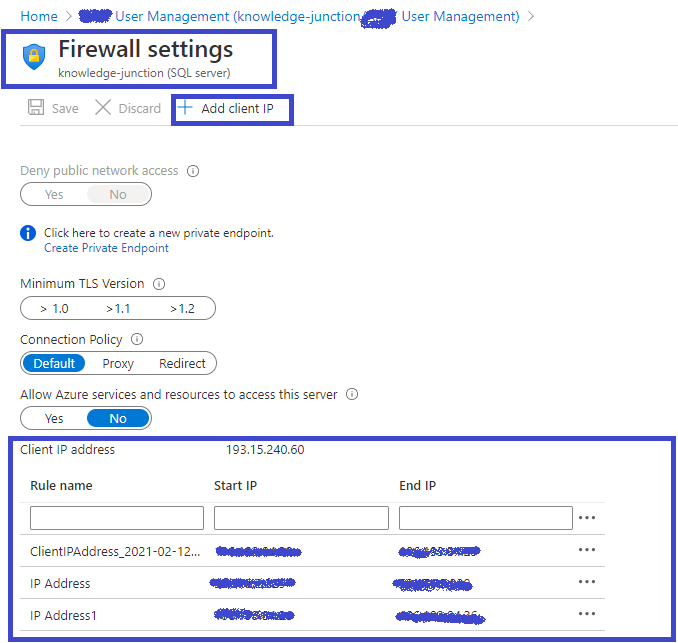
Task: Click the Rule name column header
Action: click(61, 486)
